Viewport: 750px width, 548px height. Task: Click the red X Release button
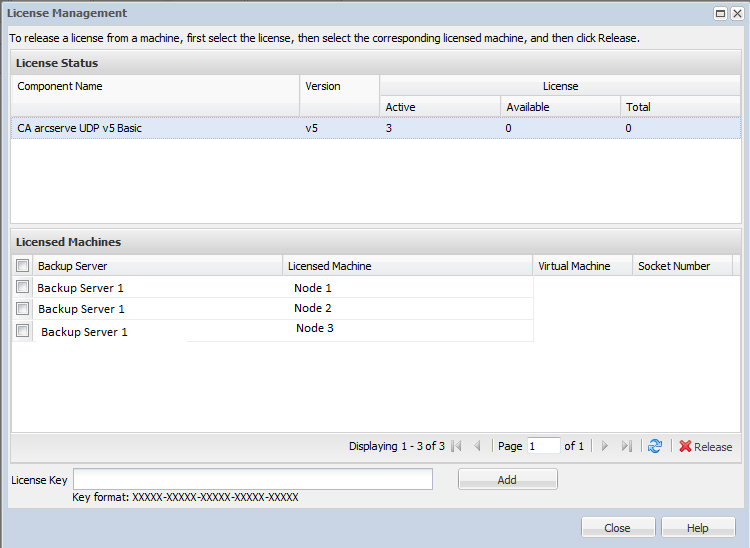click(x=706, y=446)
